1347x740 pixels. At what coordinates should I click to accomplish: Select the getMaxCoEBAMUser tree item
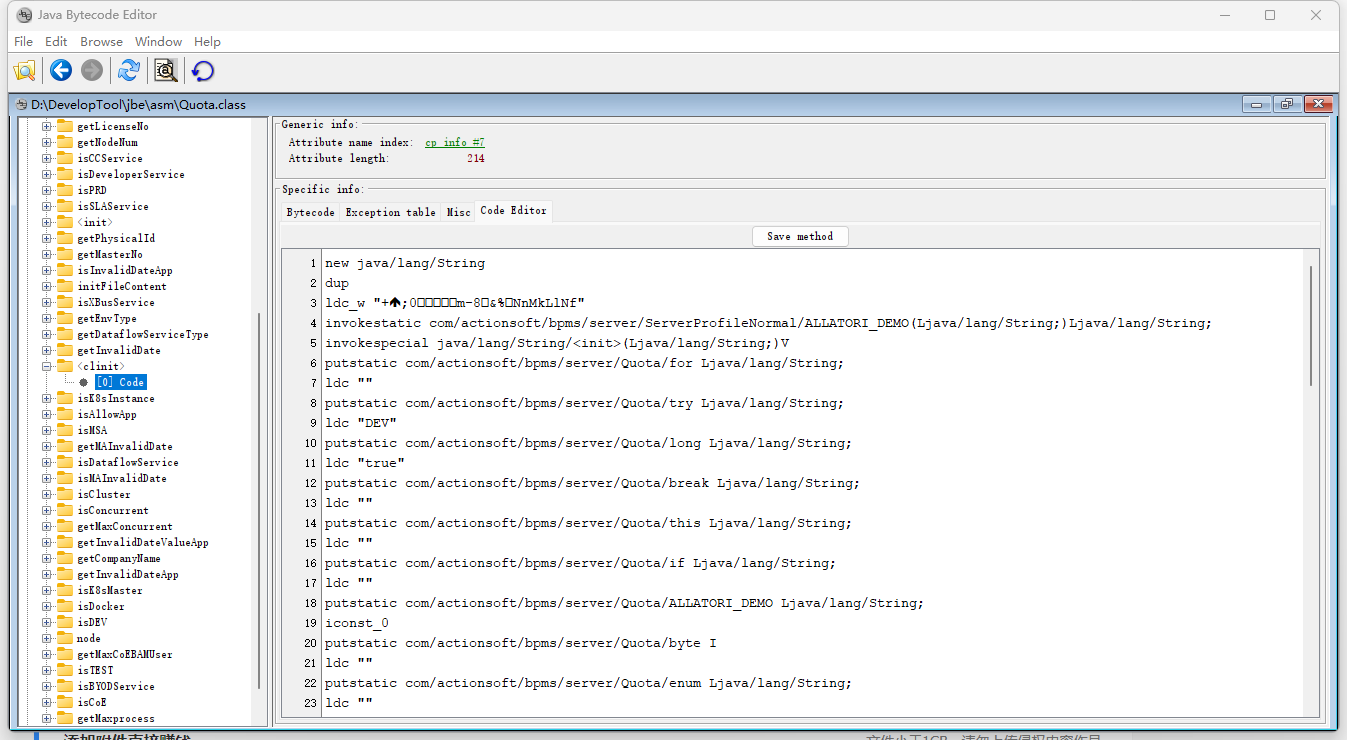coord(124,654)
